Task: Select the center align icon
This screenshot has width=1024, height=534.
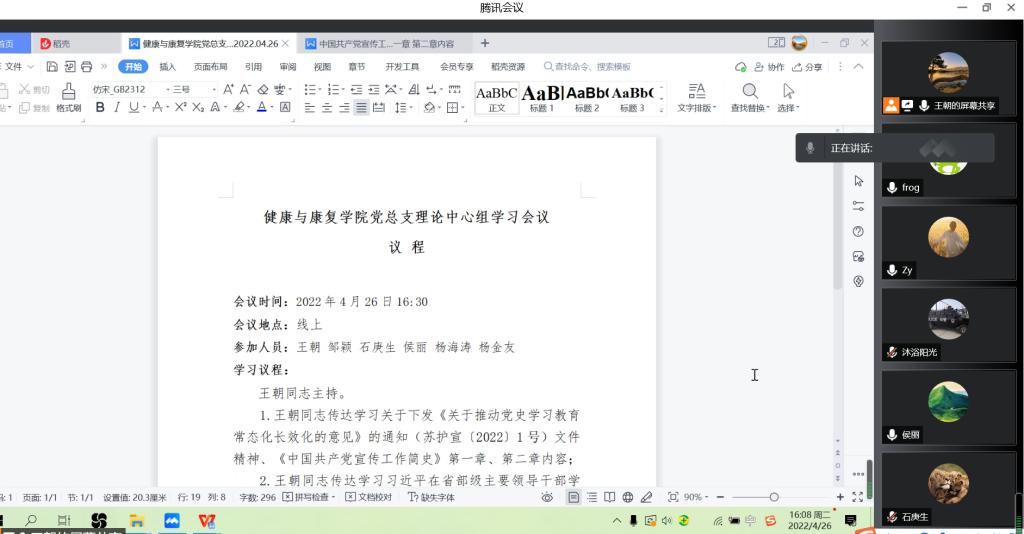Action: tap(327, 107)
